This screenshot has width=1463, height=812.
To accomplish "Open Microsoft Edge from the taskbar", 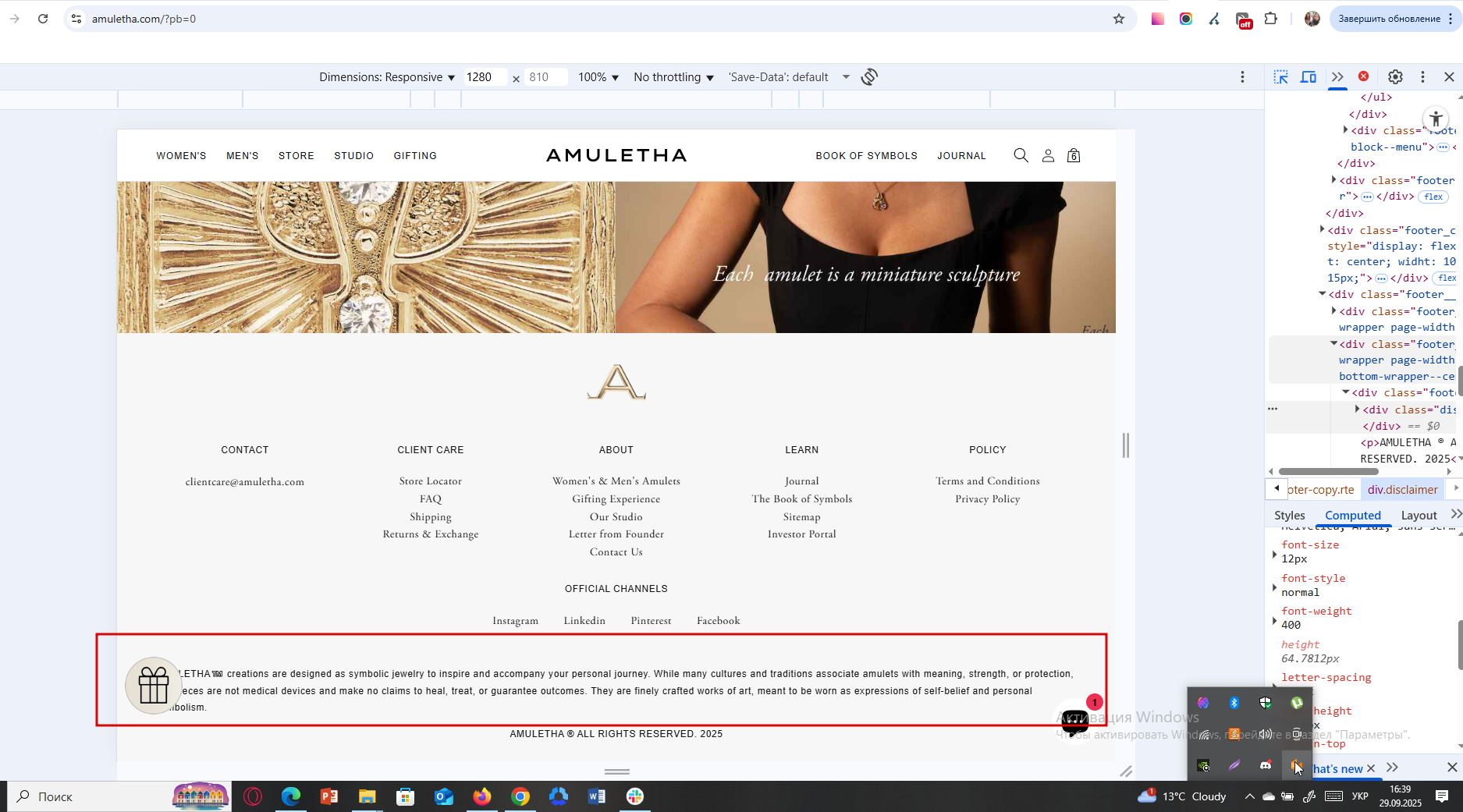I will [x=290, y=796].
